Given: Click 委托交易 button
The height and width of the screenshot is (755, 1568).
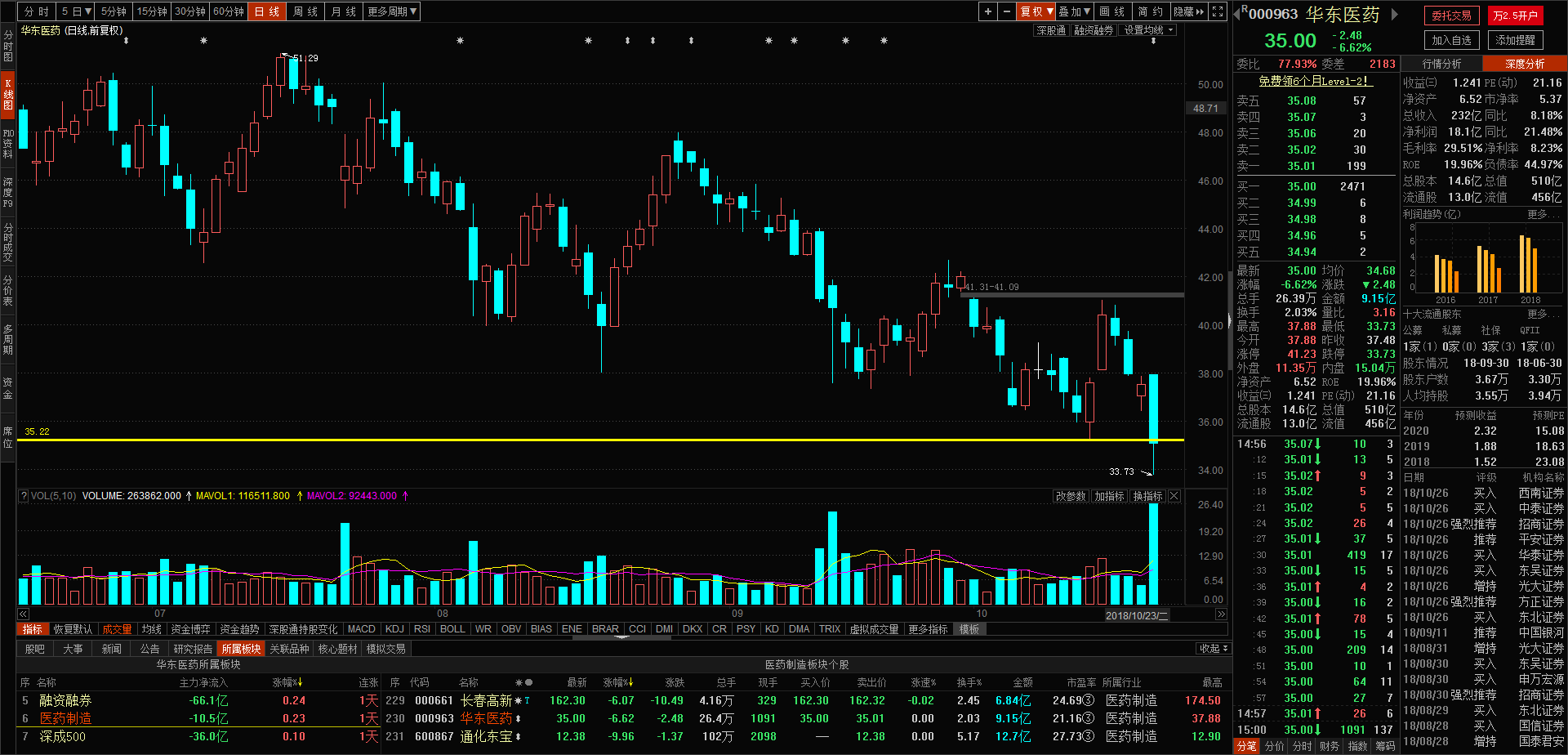Looking at the screenshot, I should click(1452, 16).
